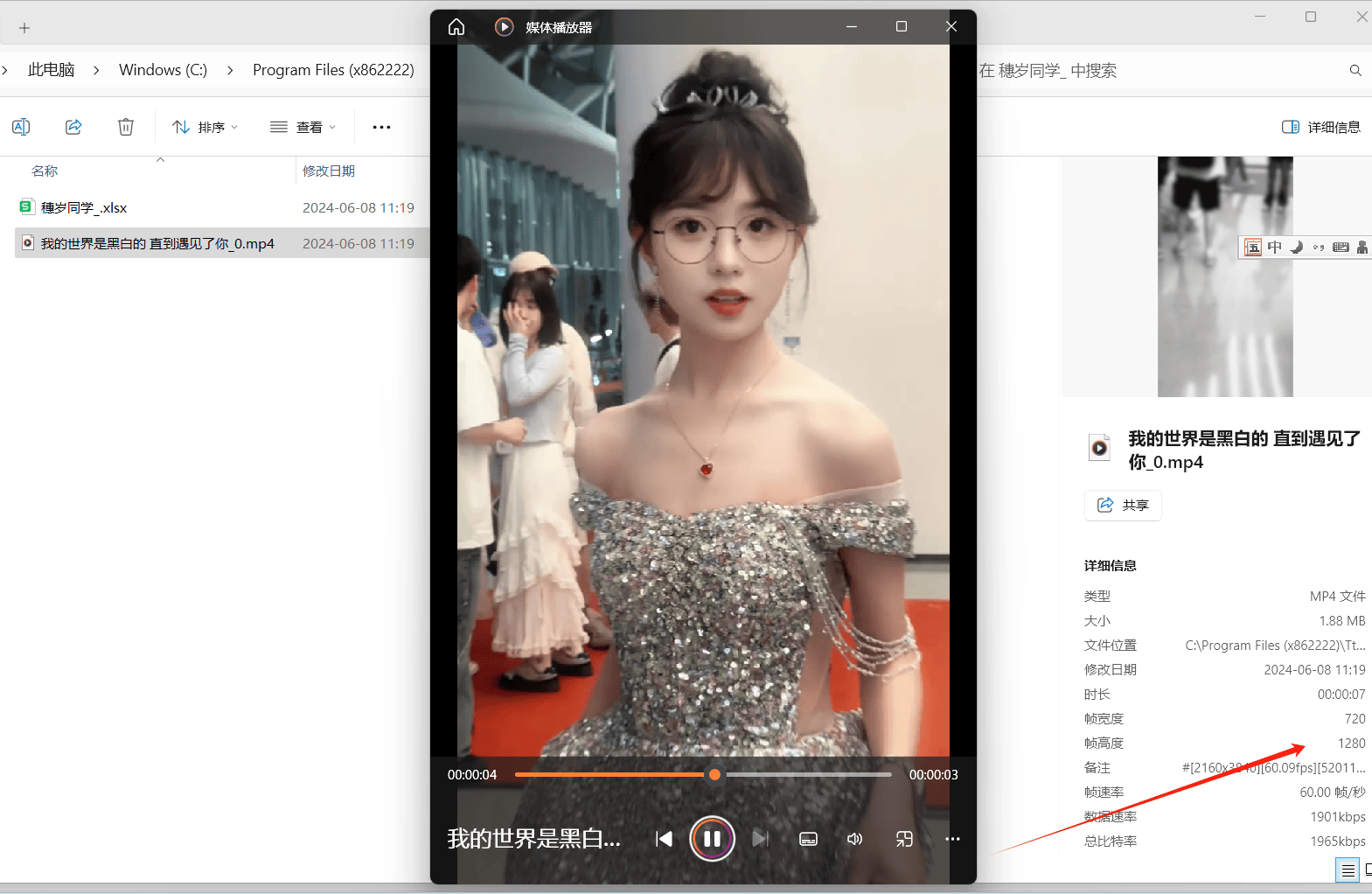Open more options in Media Player controls
Screen dimensions: 1372x894
click(x=952, y=839)
